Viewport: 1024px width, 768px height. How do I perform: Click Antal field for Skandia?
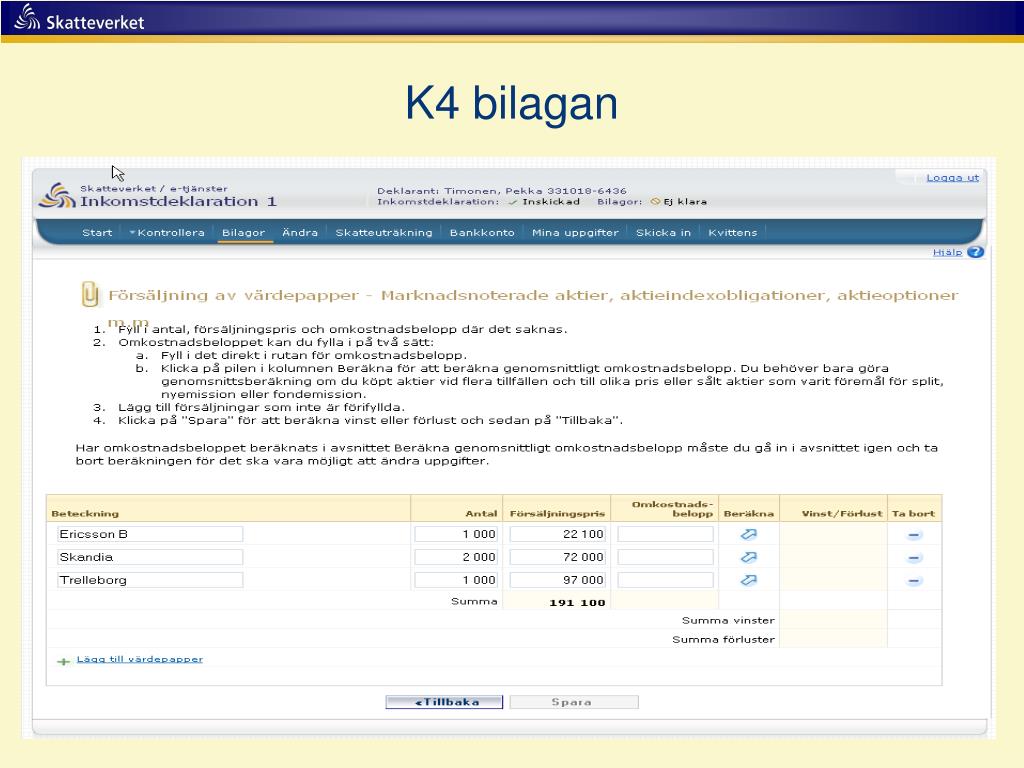456,557
